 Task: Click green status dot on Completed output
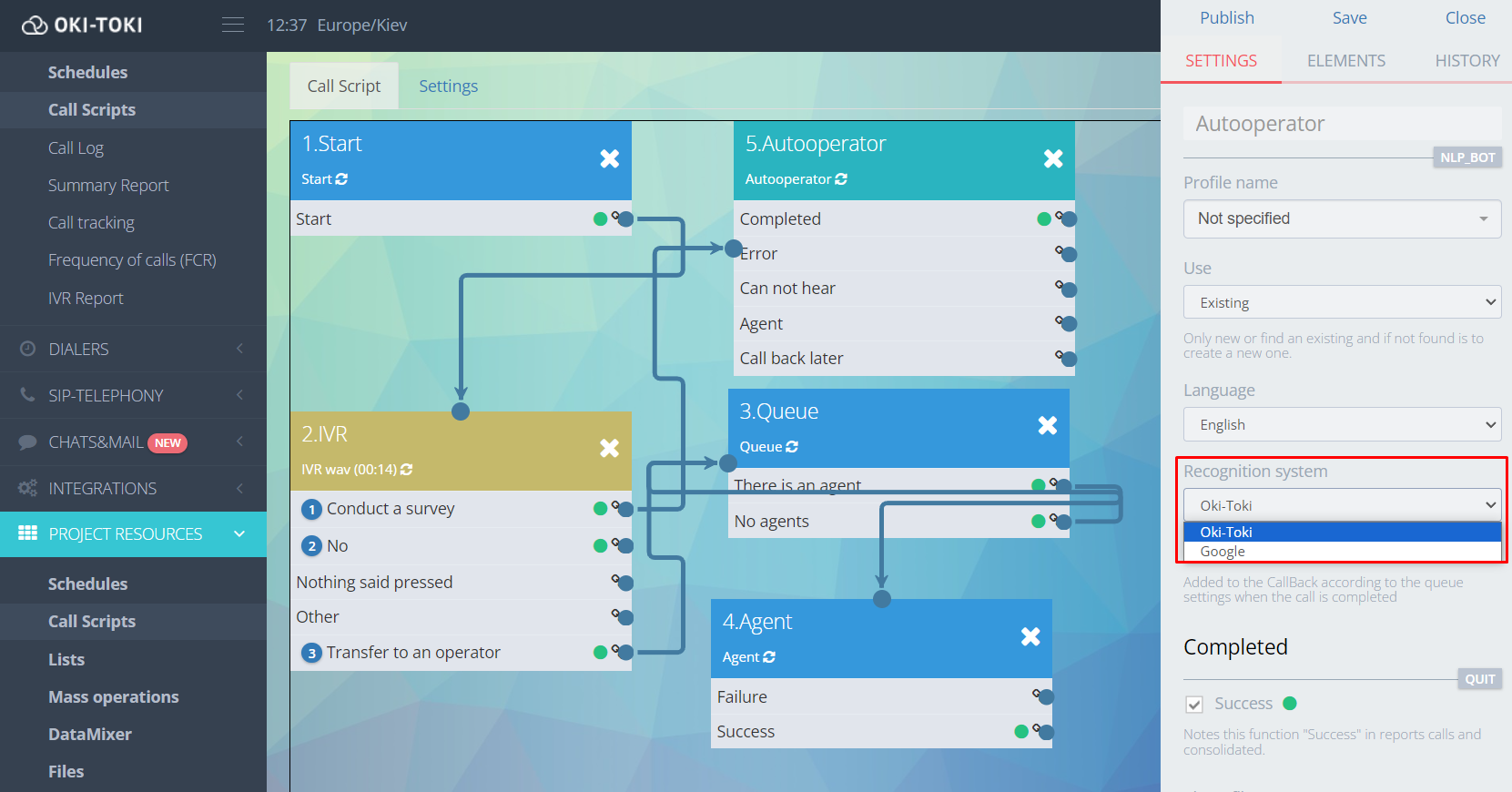click(x=1044, y=218)
